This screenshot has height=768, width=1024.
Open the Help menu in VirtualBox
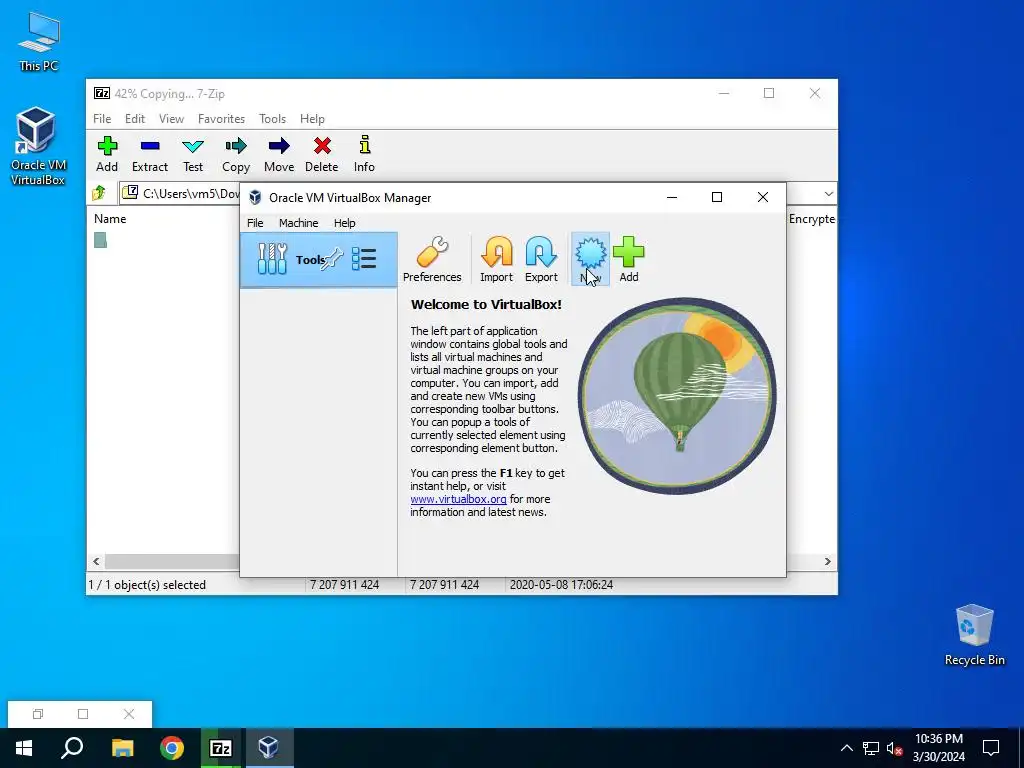point(344,223)
